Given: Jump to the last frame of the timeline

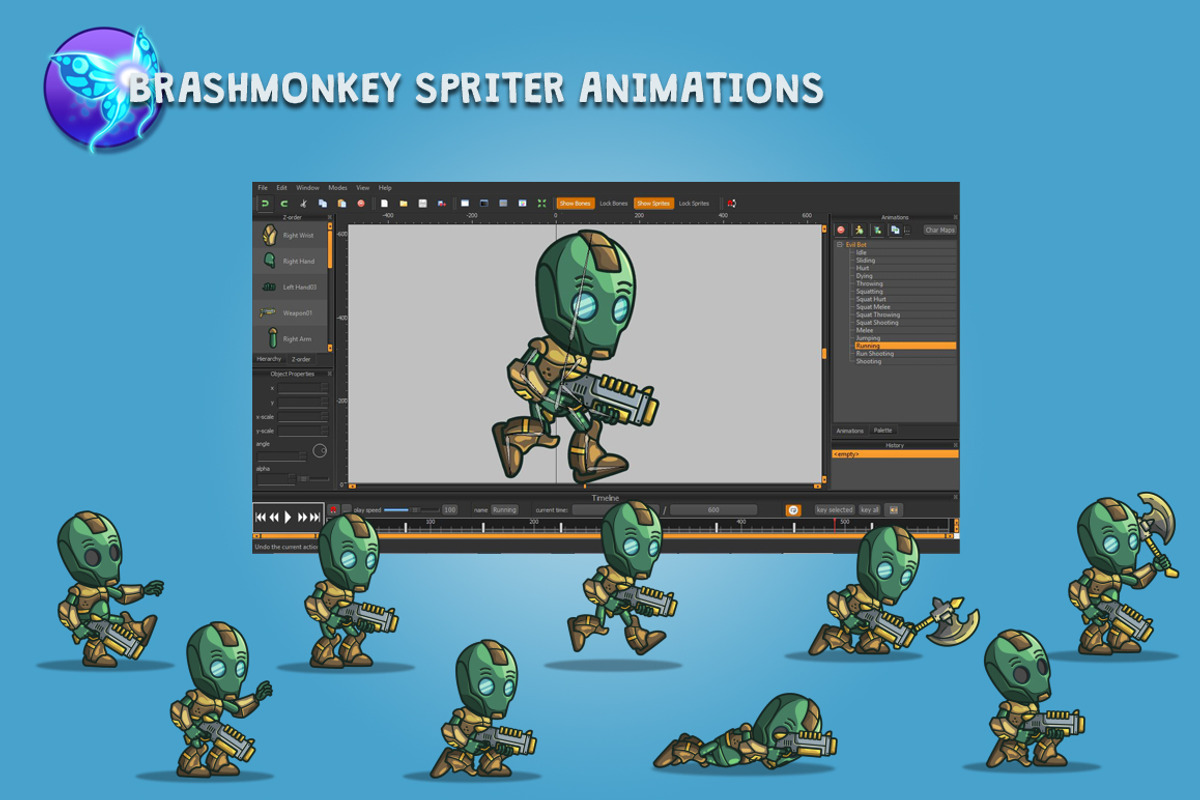Looking at the screenshot, I should tap(315, 517).
